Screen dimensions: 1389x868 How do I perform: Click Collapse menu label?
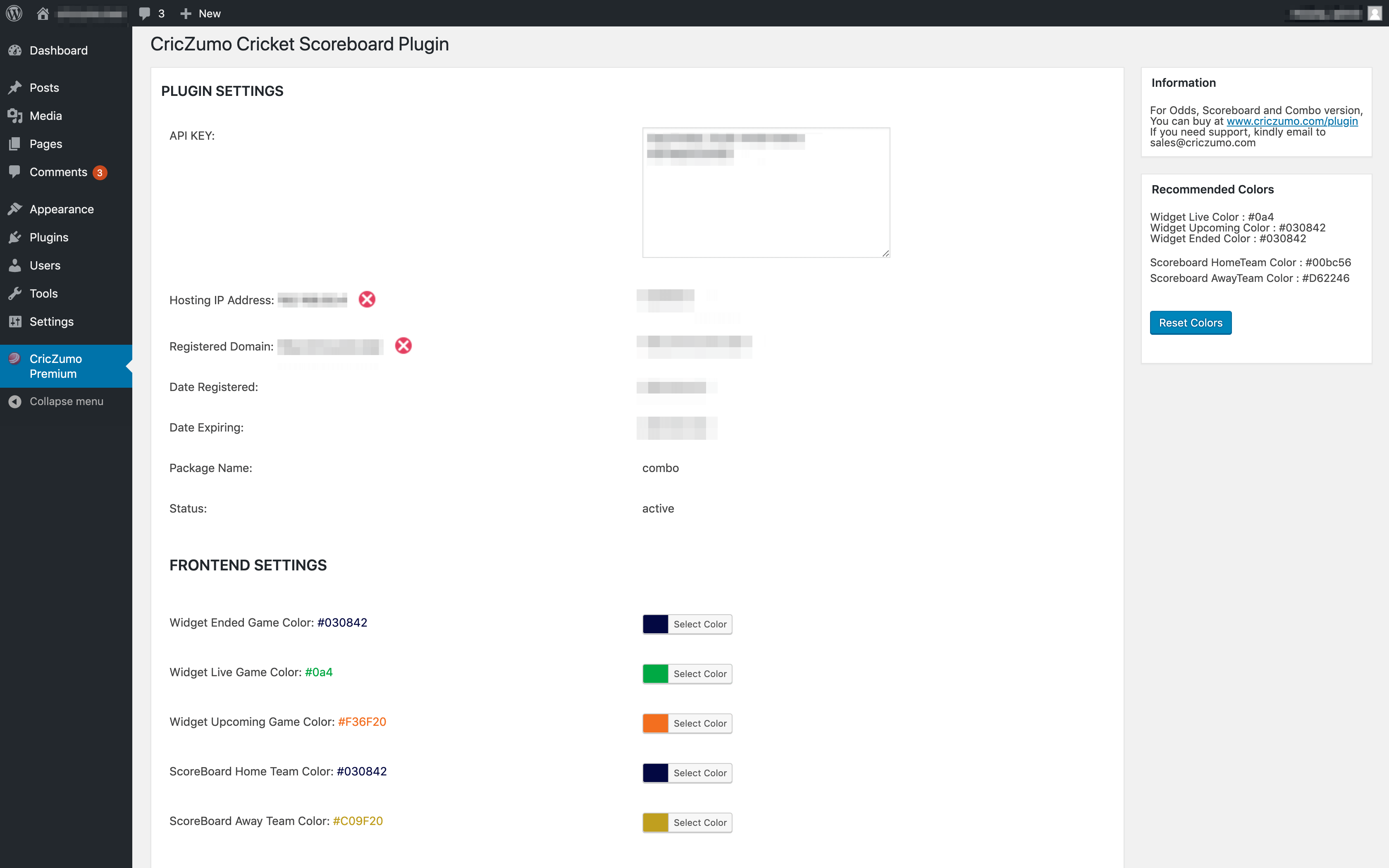pyautogui.click(x=67, y=402)
